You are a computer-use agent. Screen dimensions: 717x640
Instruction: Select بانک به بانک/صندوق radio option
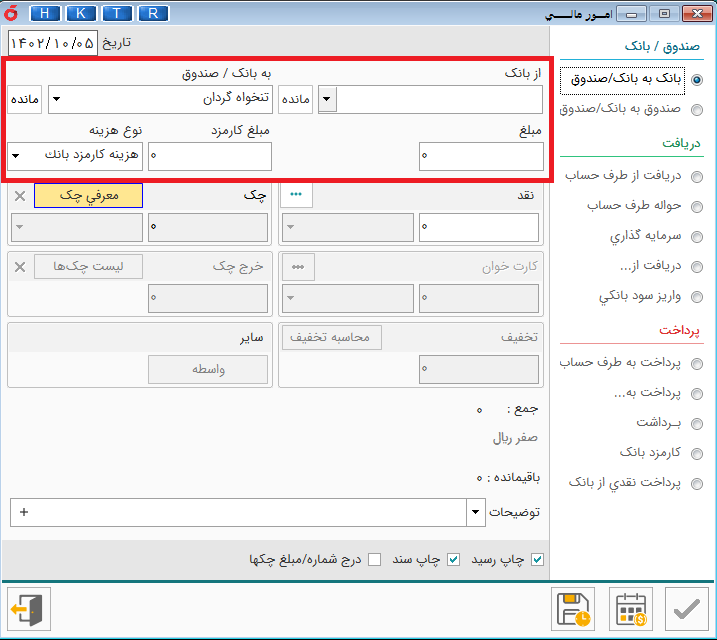pyautogui.click(x=696, y=80)
